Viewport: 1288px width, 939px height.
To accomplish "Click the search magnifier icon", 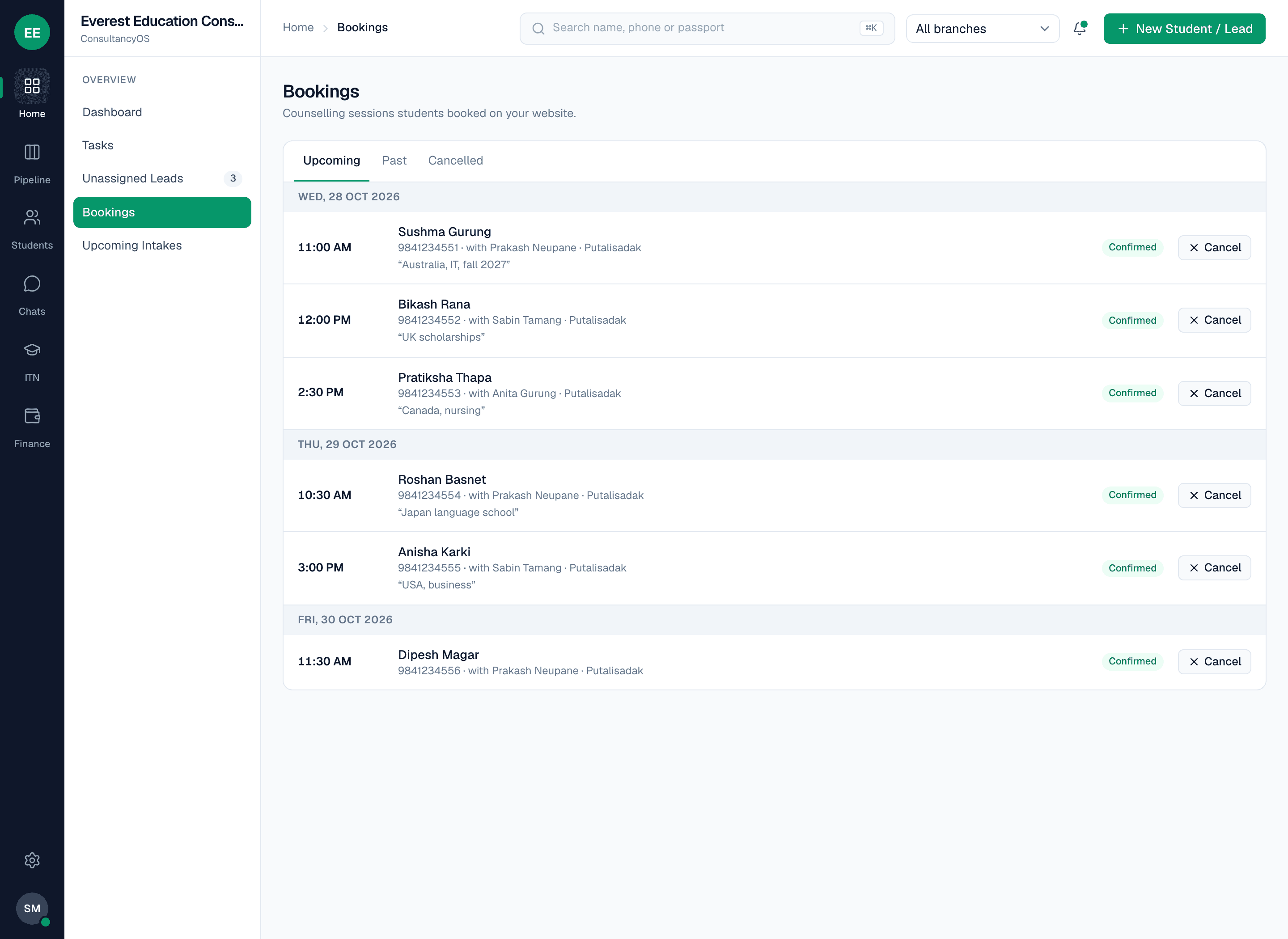I will tap(538, 29).
